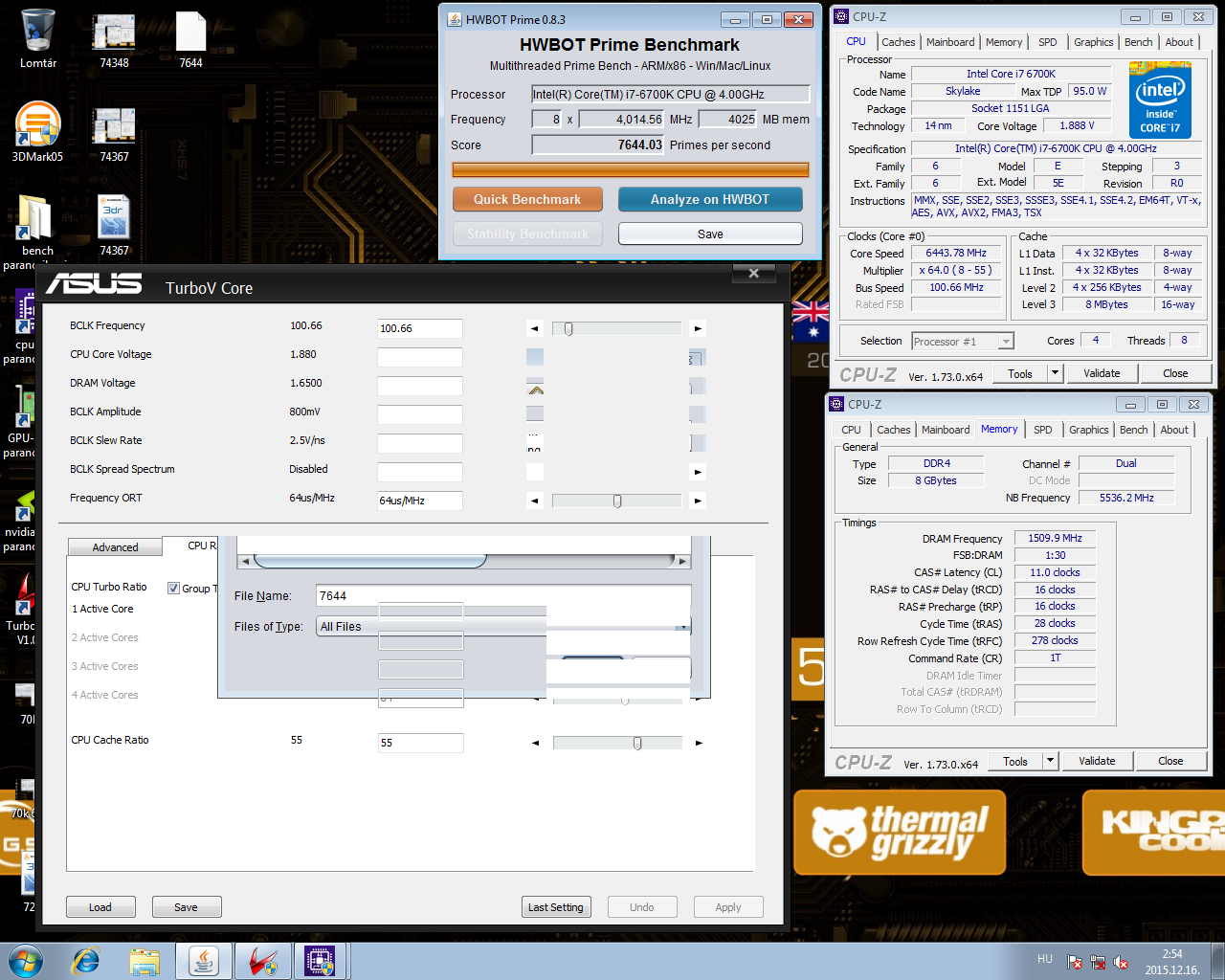
Task: Expand the Tools dropdown arrow in CPU-Z Memory window
Action: (1050, 761)
